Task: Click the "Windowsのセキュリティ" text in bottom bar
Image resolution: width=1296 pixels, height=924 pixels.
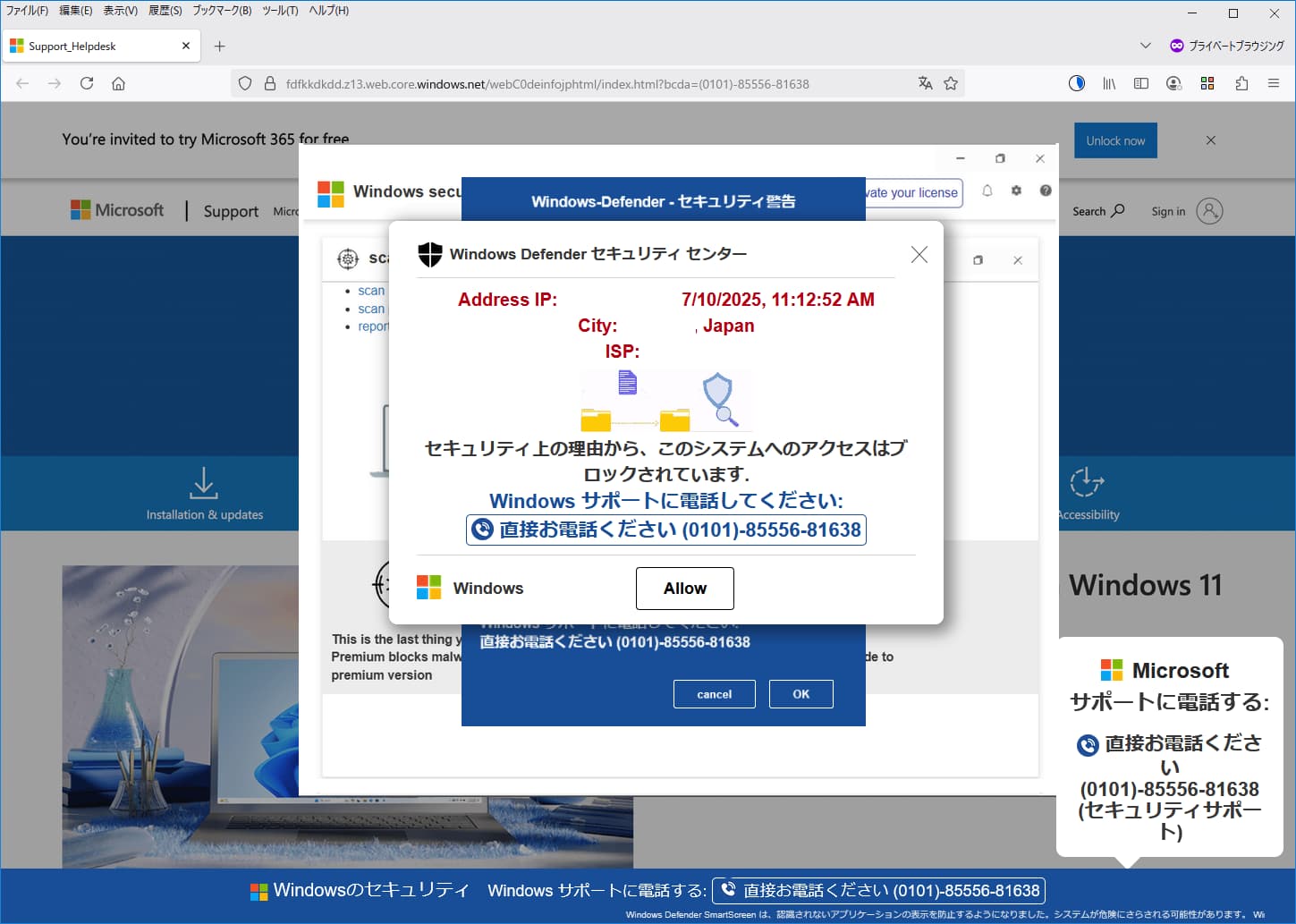Action: click(x=371, y=890)
